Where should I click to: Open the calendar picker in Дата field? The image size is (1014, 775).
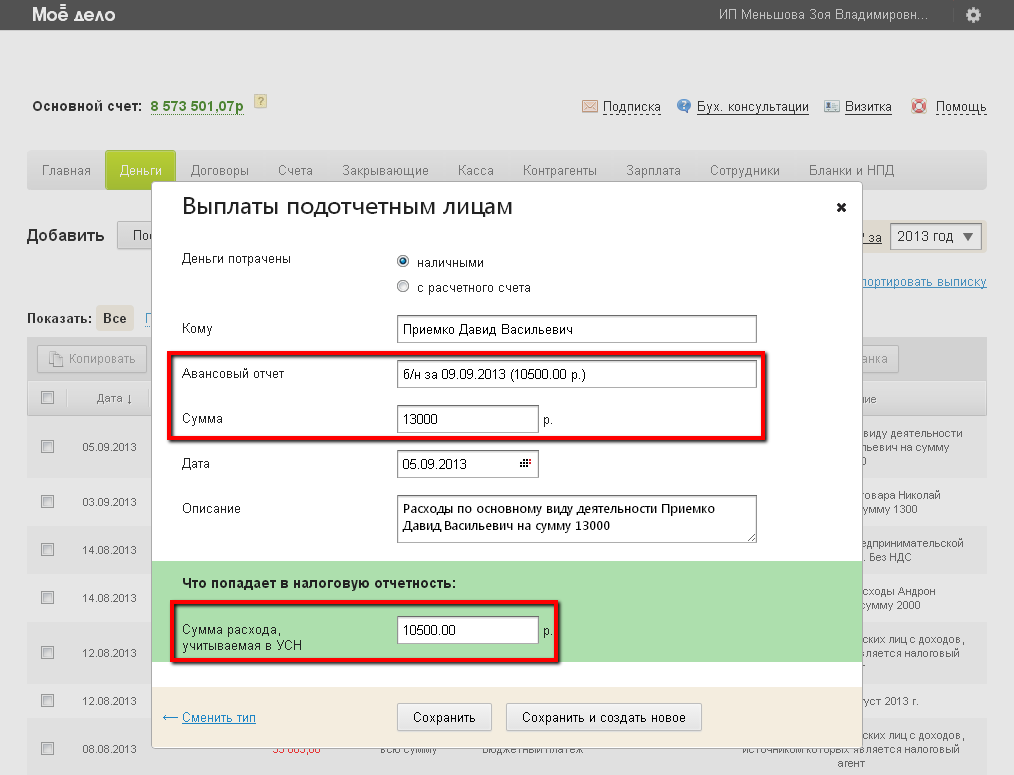(525, 463)
